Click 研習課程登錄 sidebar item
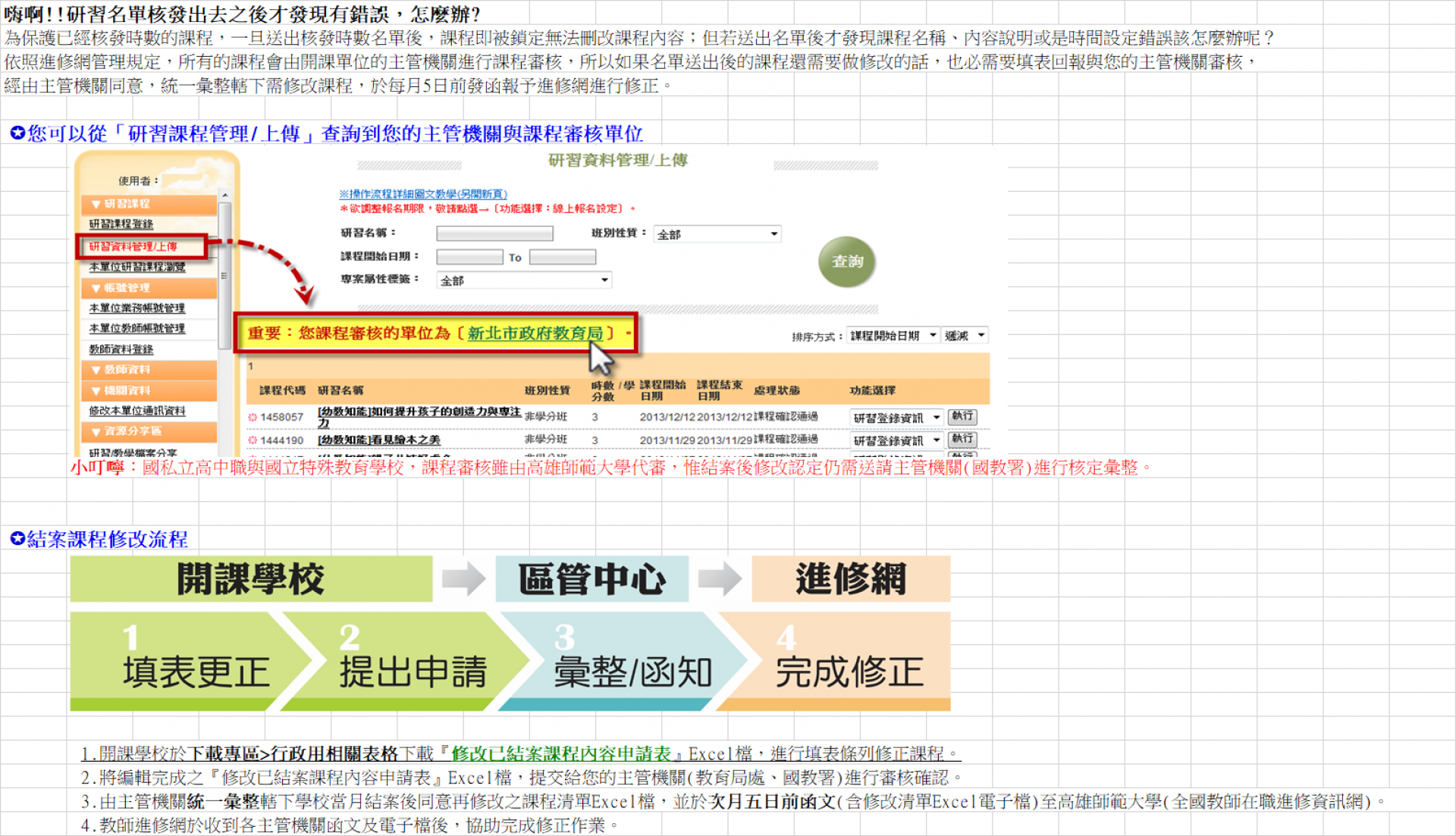This screenshot has width=1456, height=836. tap(121, 224)
